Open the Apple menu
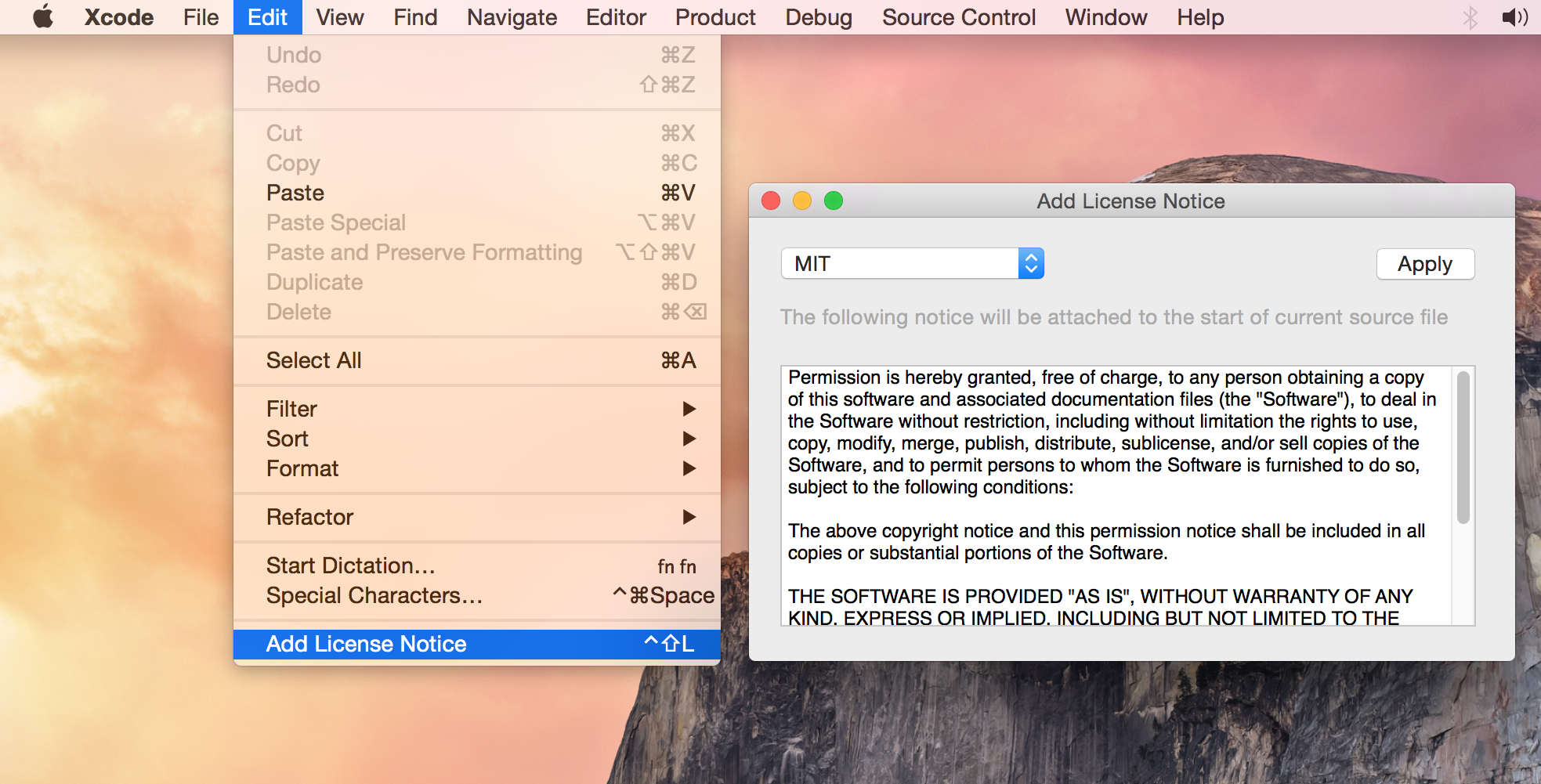The width and height of the screenshot is (1541, 784). coord(43,16)
